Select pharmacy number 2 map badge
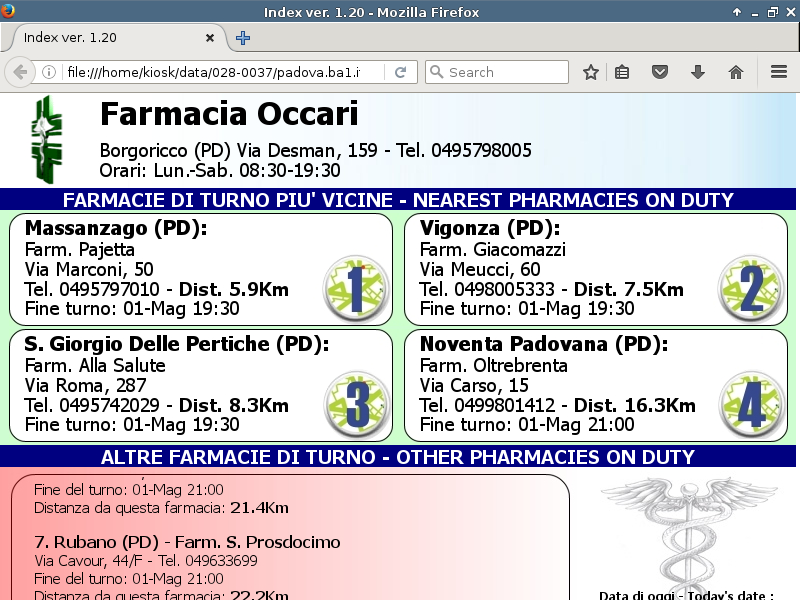Viewport: 800px width, 600px height. [x=751, y=288]
